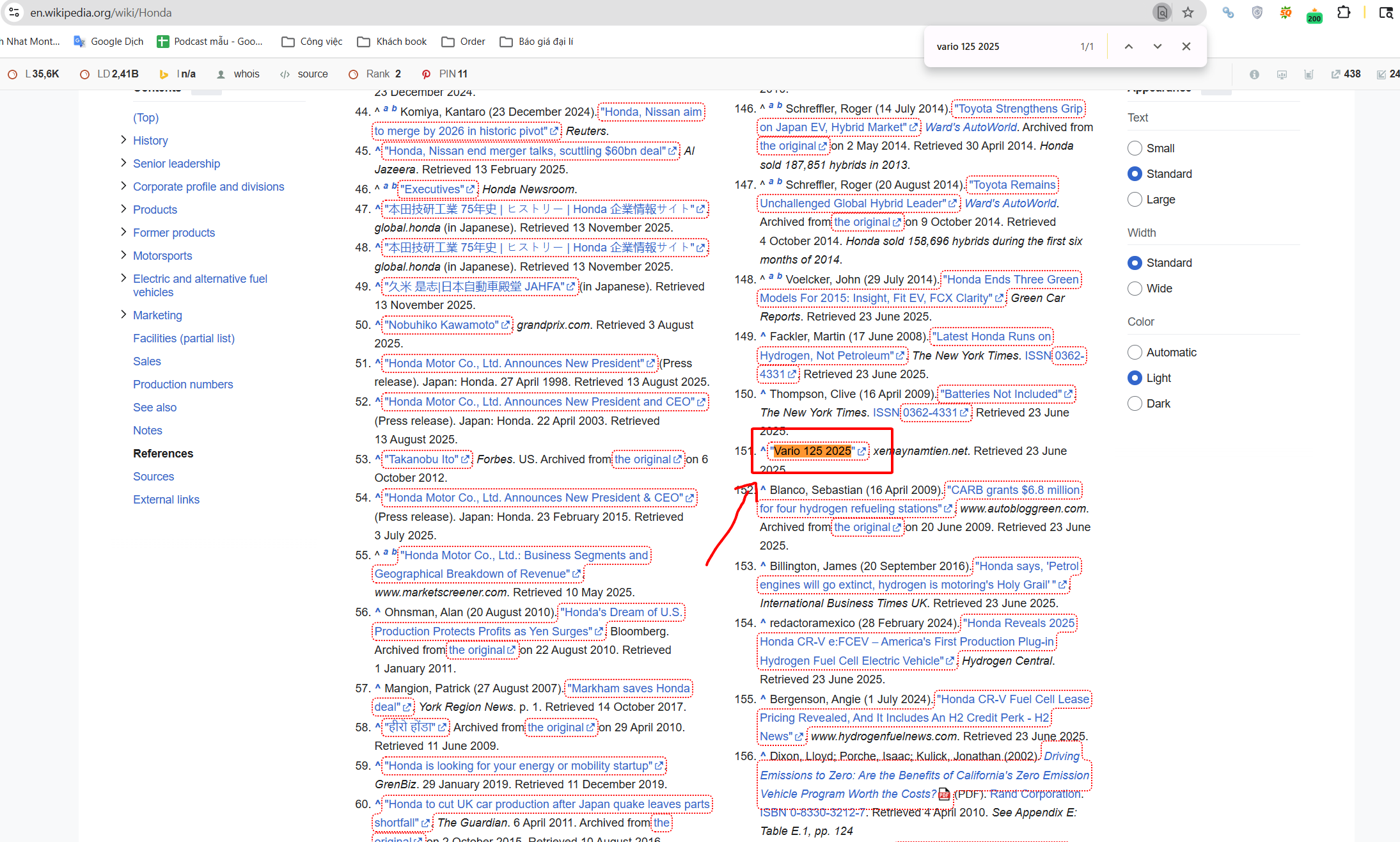
Task: Open SEOquake page info icon
Action: 1255,74
